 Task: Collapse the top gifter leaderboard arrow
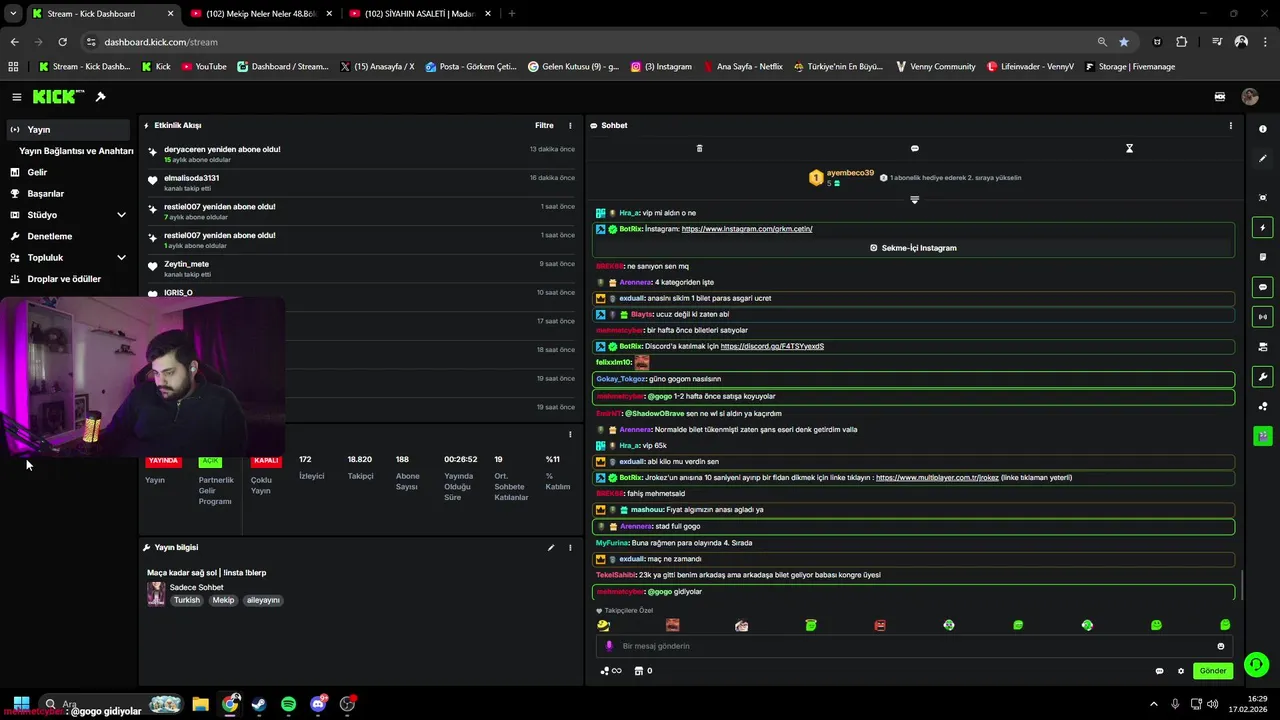pos(914,200)
